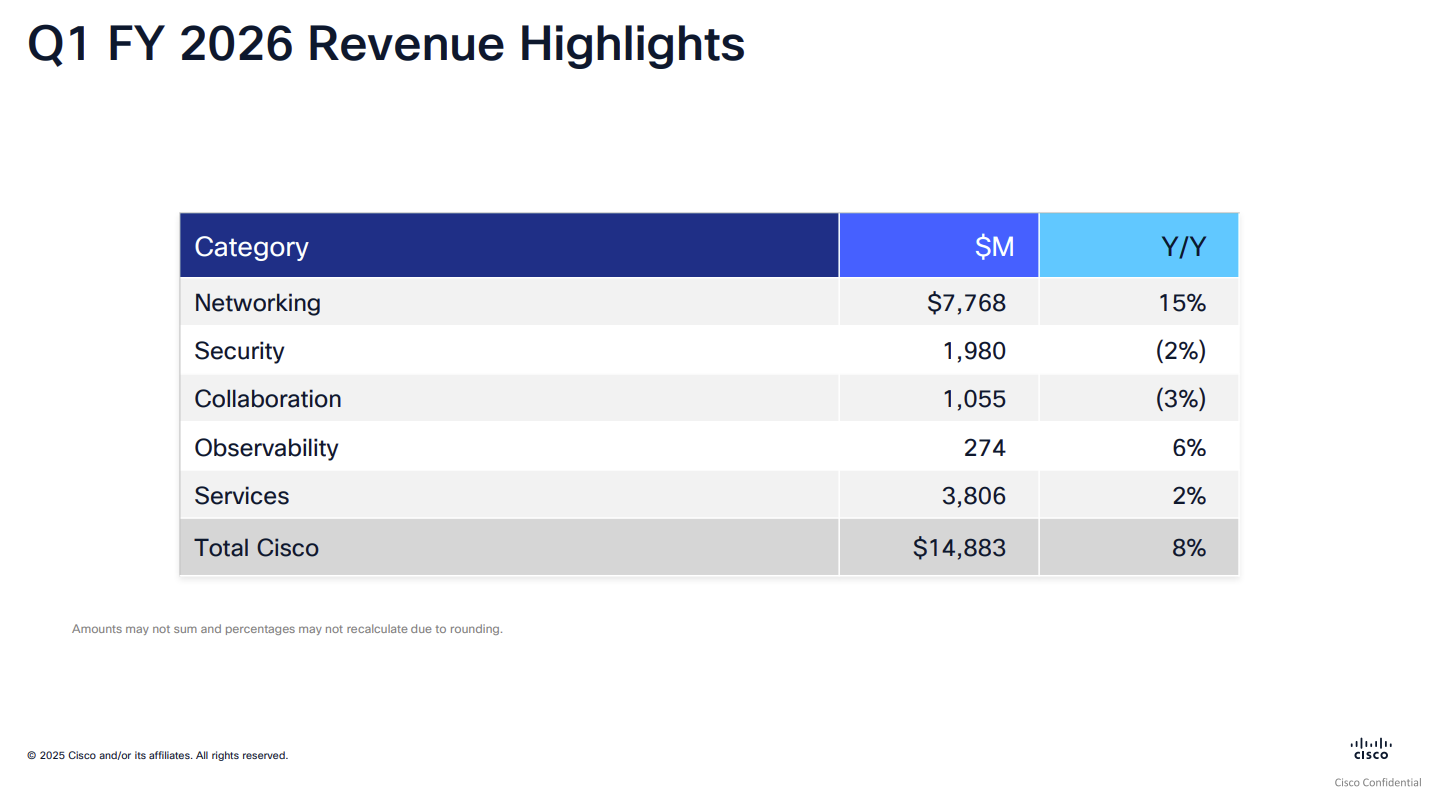Click the Category column header
1429x793 pixels.
251,247
